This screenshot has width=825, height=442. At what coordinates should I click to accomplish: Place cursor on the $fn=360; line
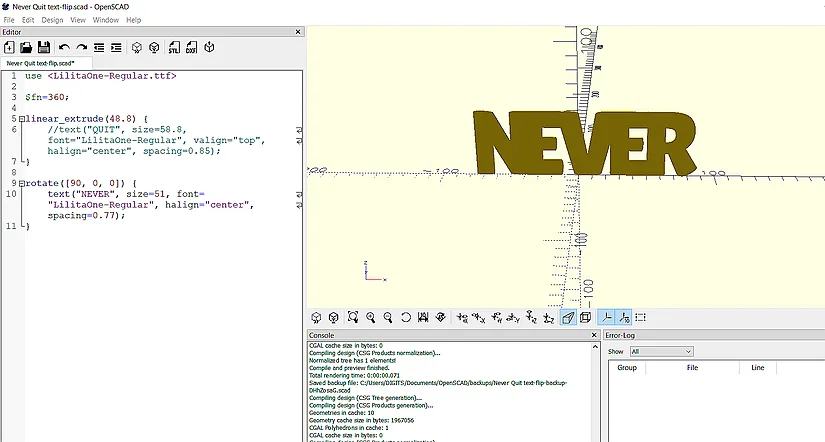point(47,97)
